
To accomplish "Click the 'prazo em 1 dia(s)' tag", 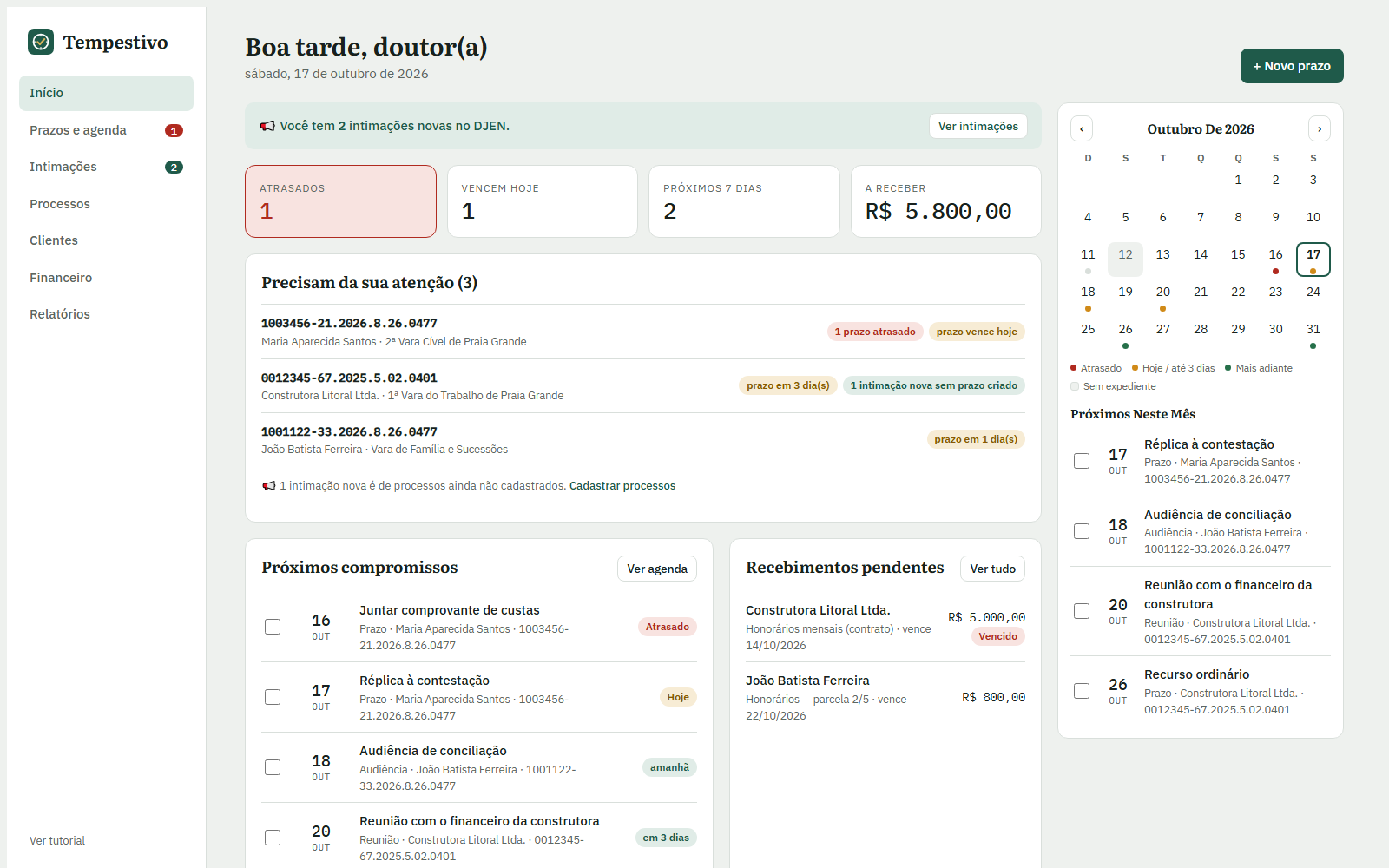I will point(976,439).
